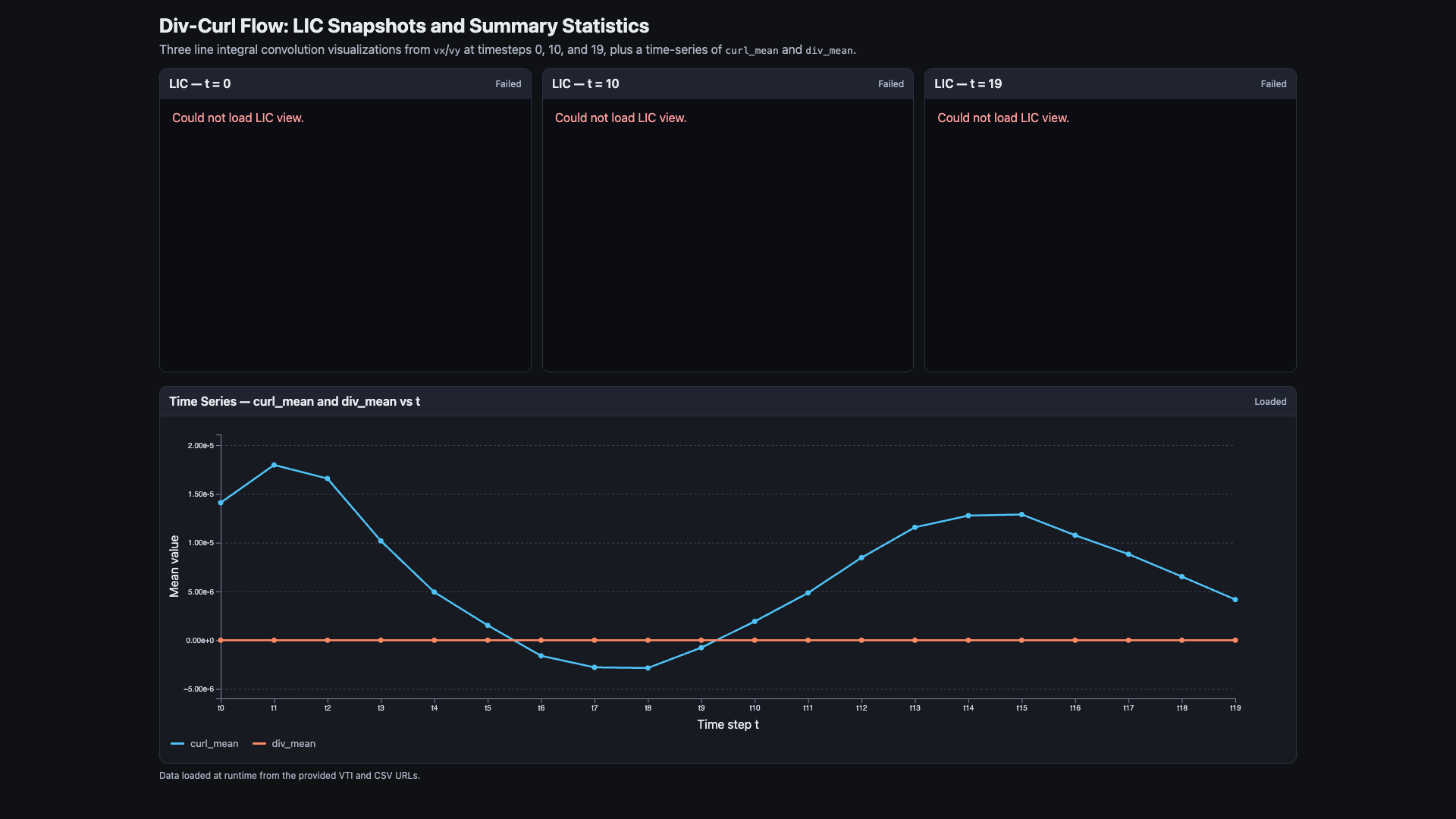Viewport: 1456px width, 819px height.
Task: Click the Failed status on LIC t = 10
Action: 891,84
